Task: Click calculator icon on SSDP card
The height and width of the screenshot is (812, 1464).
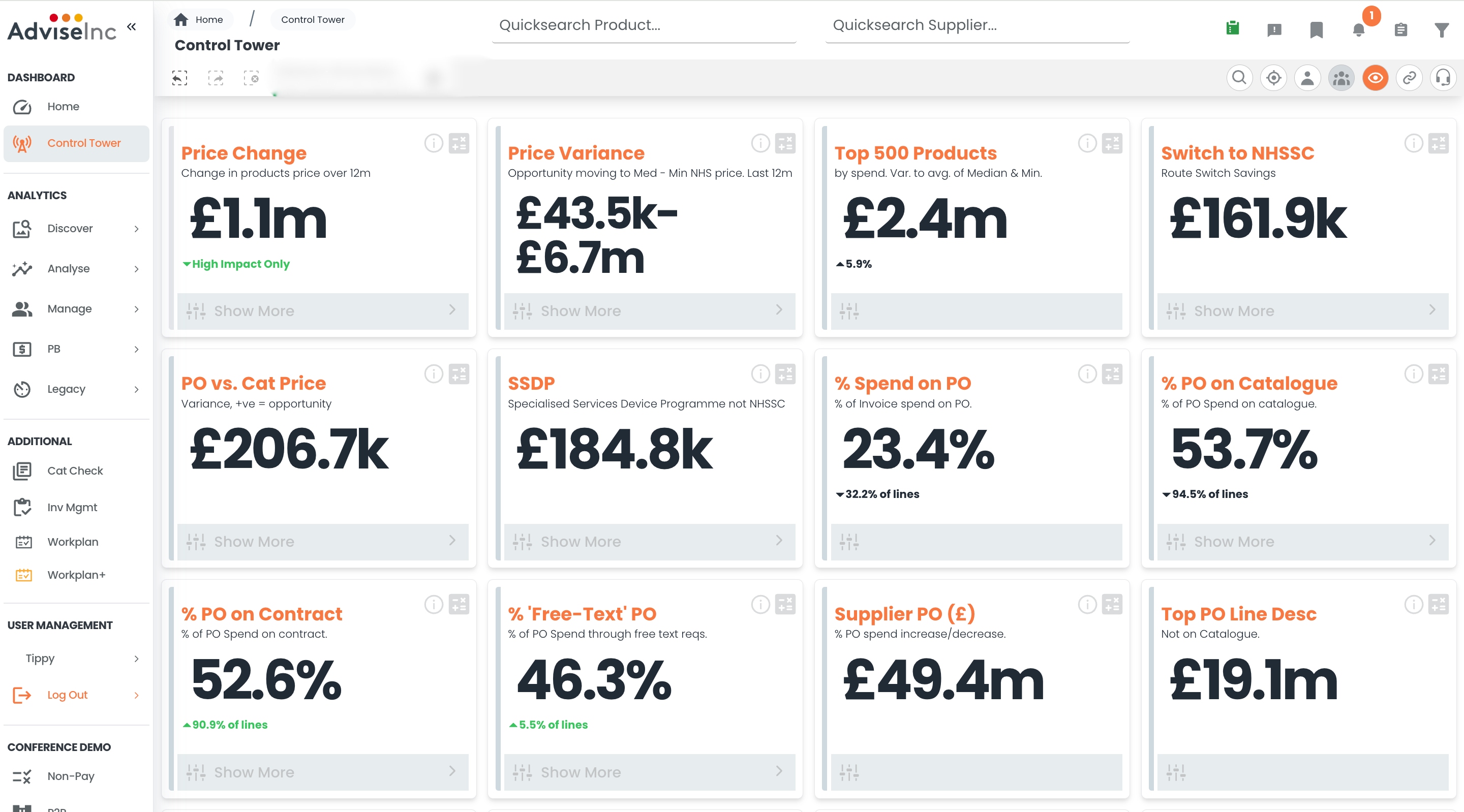Action: point(785,374)
